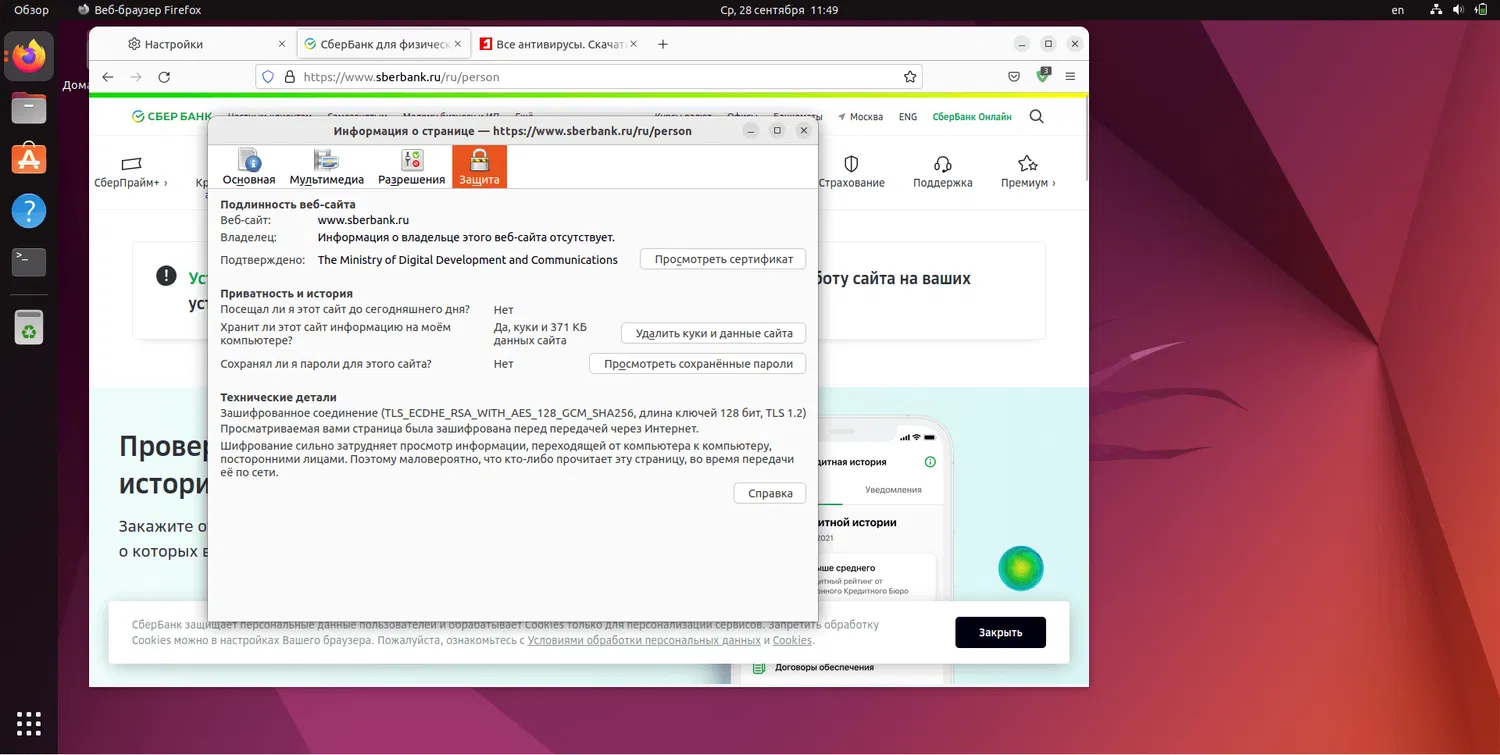Click the green assistant orb

point(1021,568)
